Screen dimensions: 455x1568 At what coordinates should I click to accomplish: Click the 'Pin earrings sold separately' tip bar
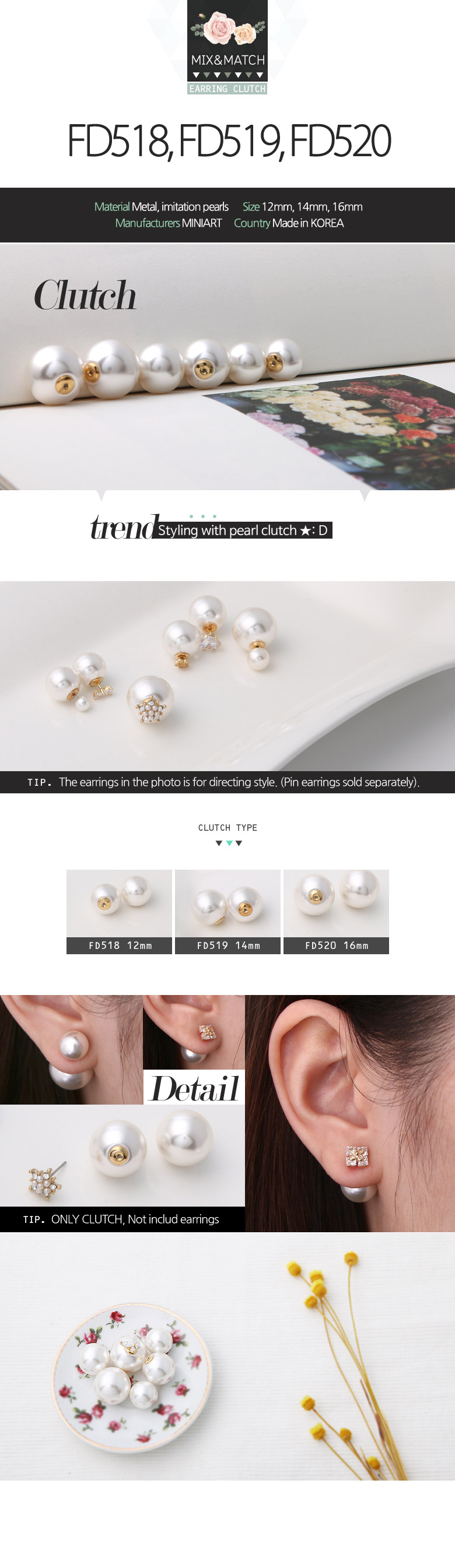point(227,782)
